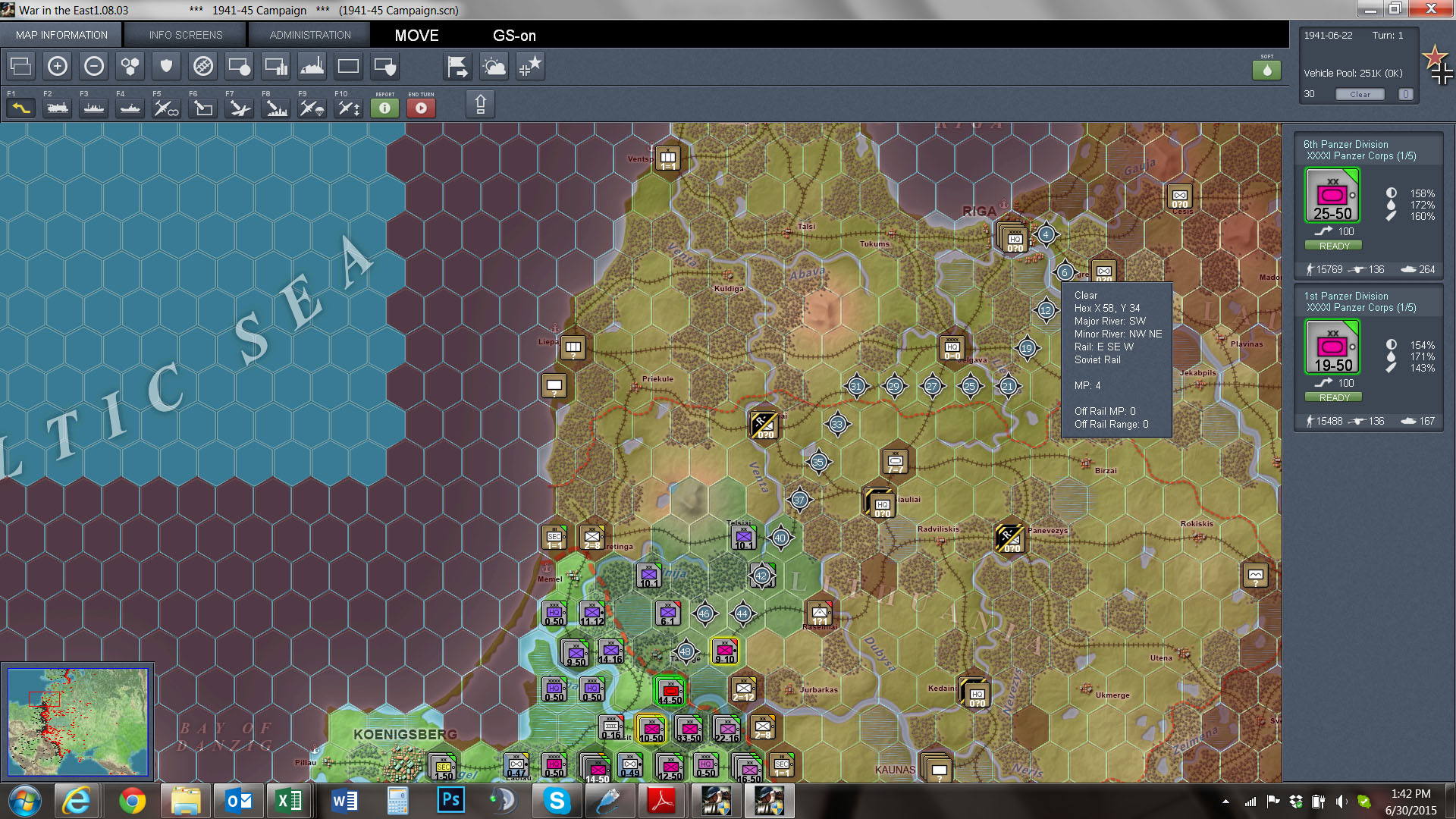
Task: Select F10 air transfer mode
Action: tap(349, 108)
